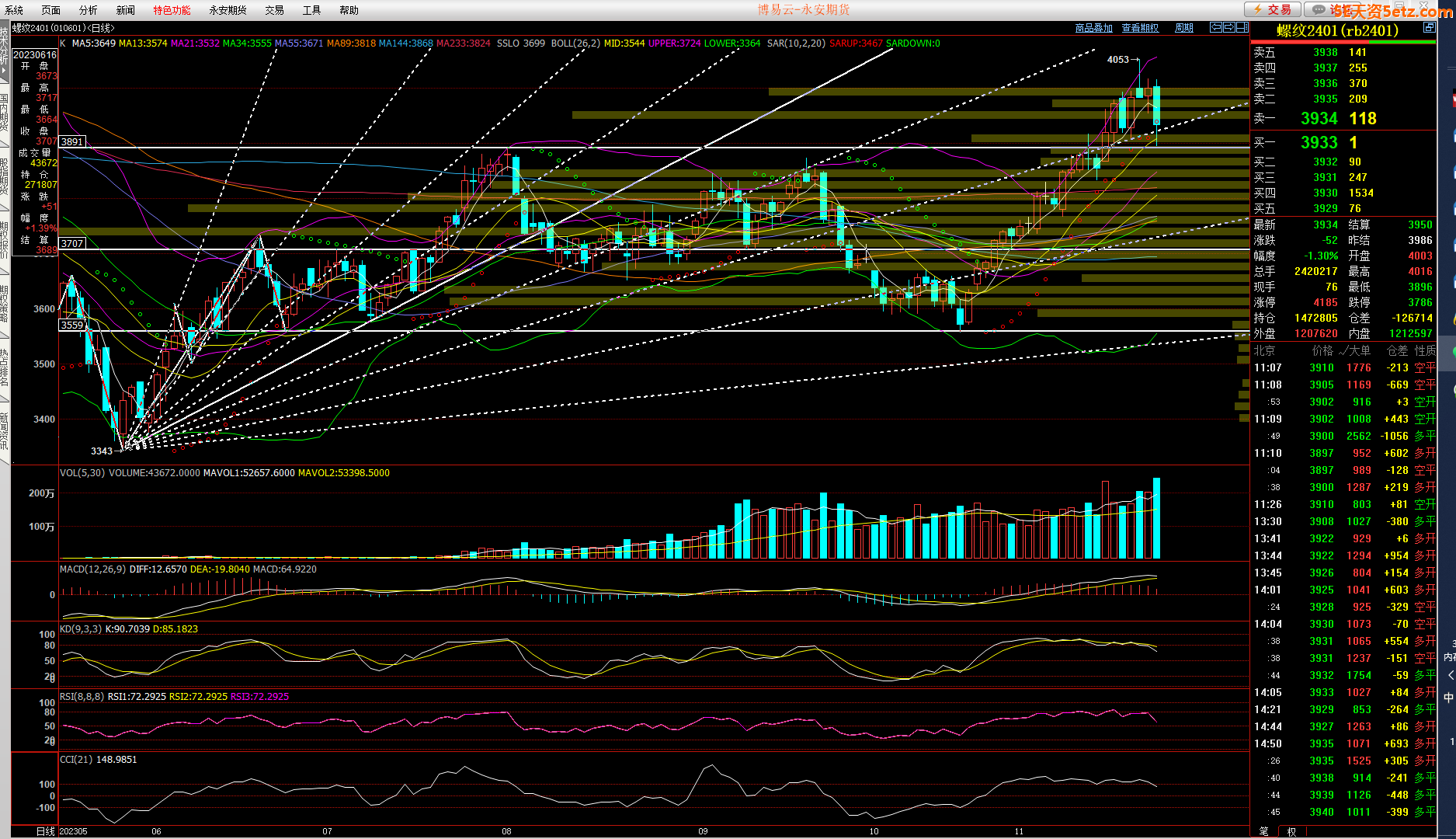Click the 总手 value 2420217
This screenshot has width=1456, height=839.
(x=1315, y=271)
